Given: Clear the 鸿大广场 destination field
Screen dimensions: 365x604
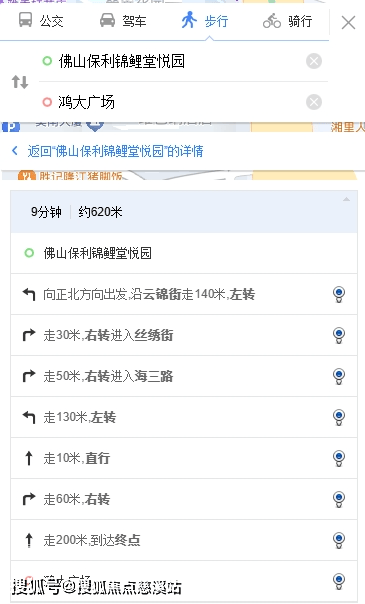Looking at the screenshot, I should [x=314, y=102].
